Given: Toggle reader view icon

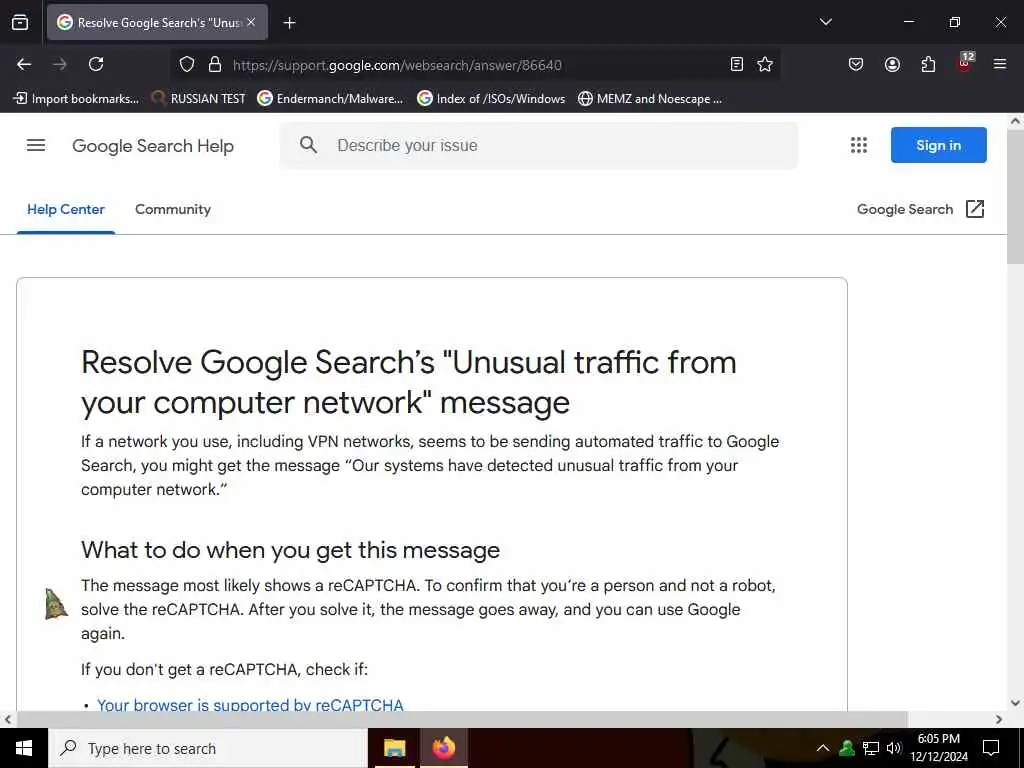Looking at the screenshot, I should coord(737,64).
